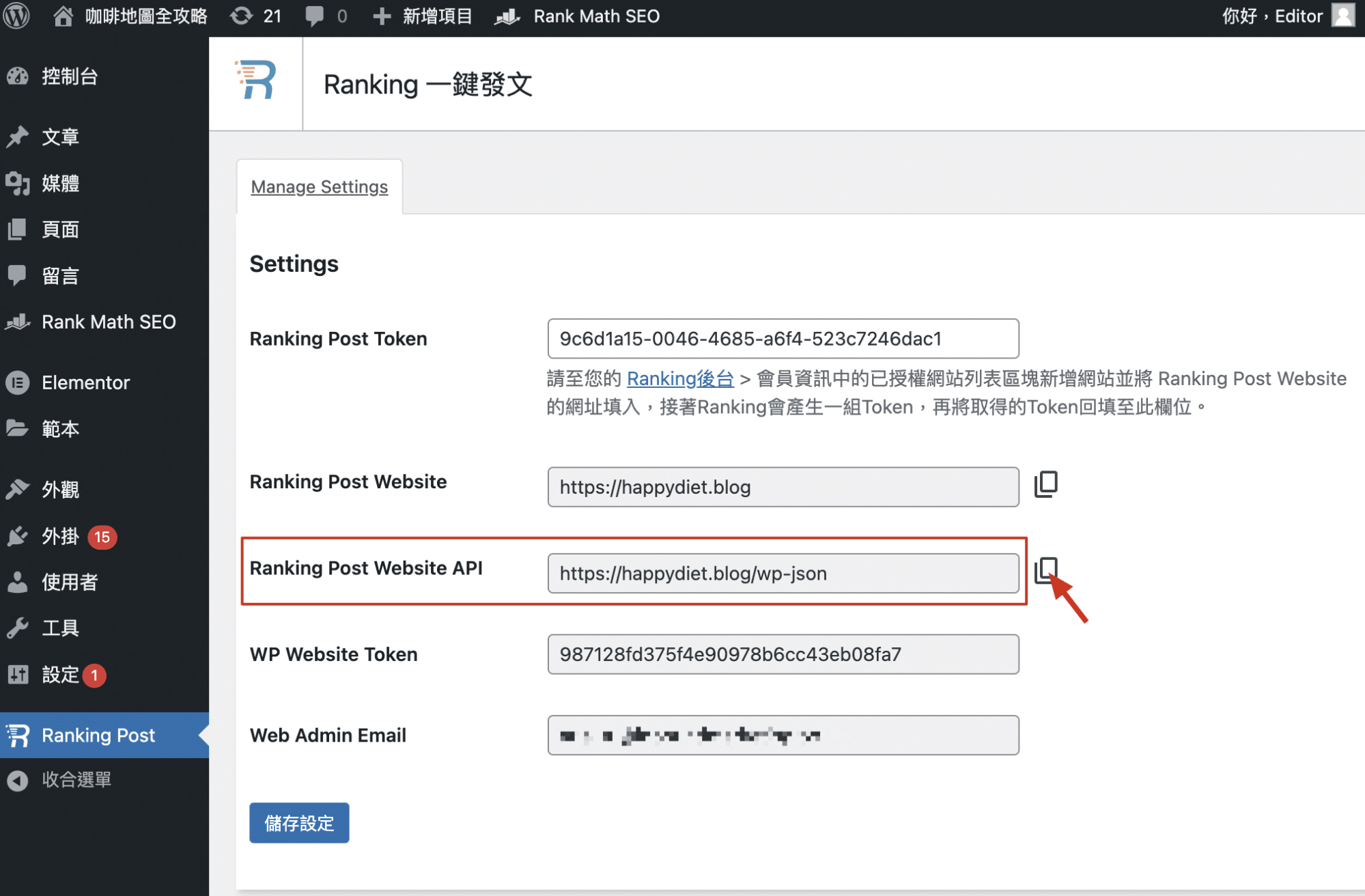
Task: Click the Ranking R logo in the header
Action: pyautogui.click(x=256, y=81)
